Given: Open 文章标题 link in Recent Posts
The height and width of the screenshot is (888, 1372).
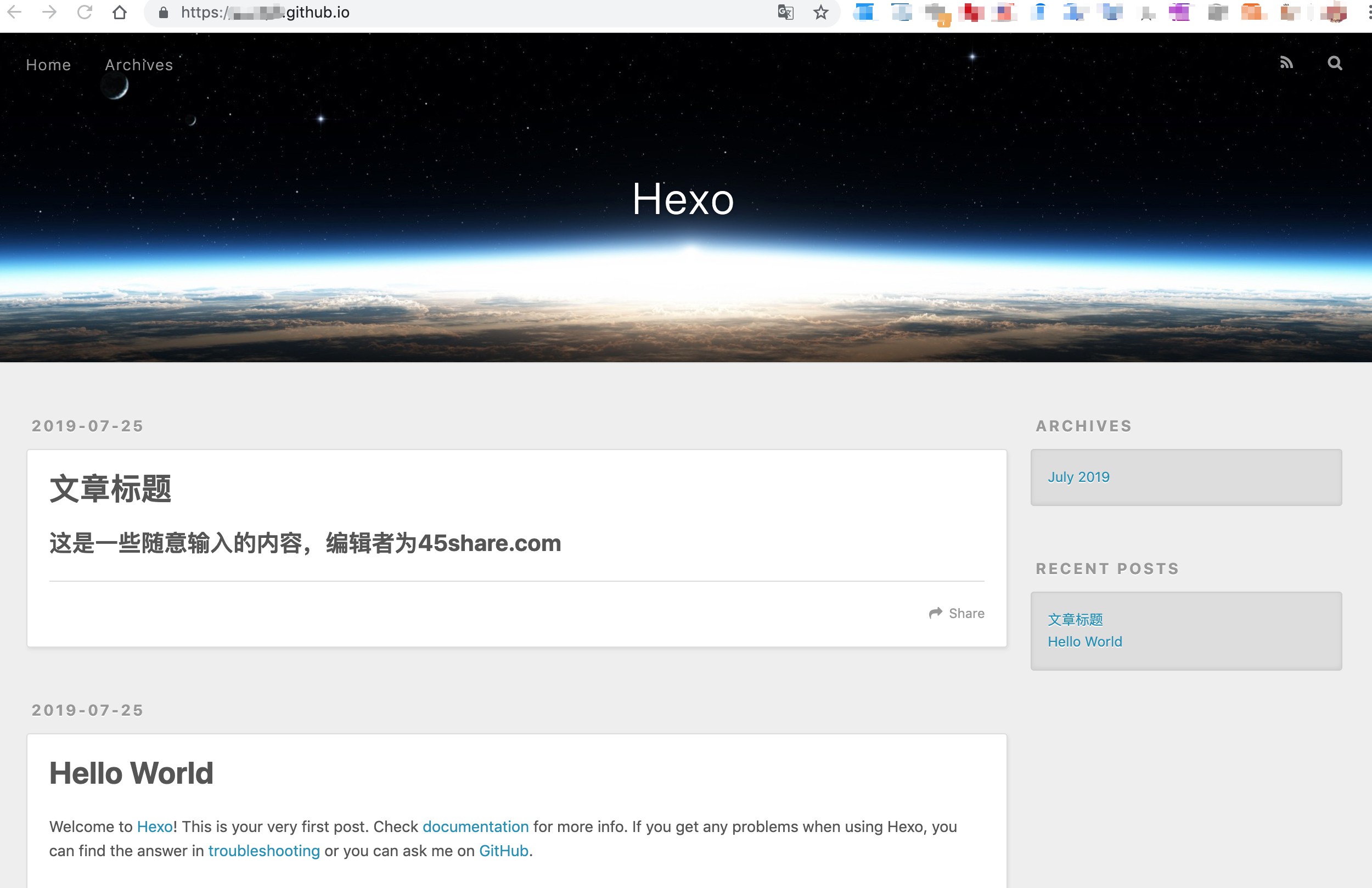Looking at the screenshot, I should point(1075,619).
